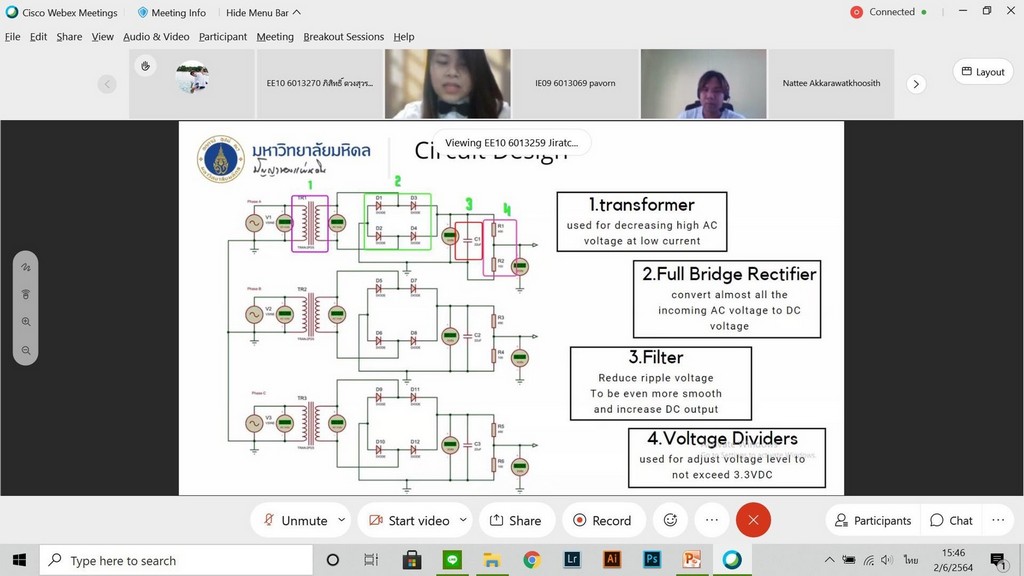Start video with the camera button
The image size is (1024, 576).
pos(409,520)
